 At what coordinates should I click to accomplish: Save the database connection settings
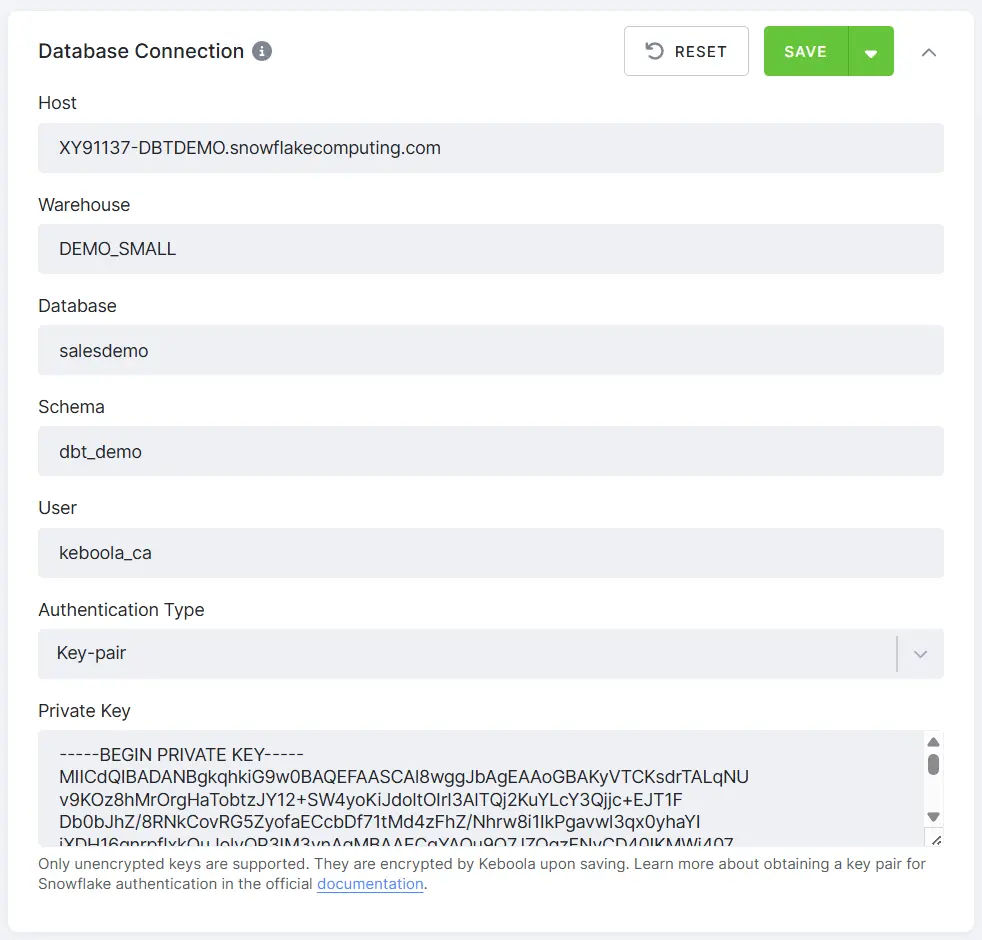coord(805,51)
